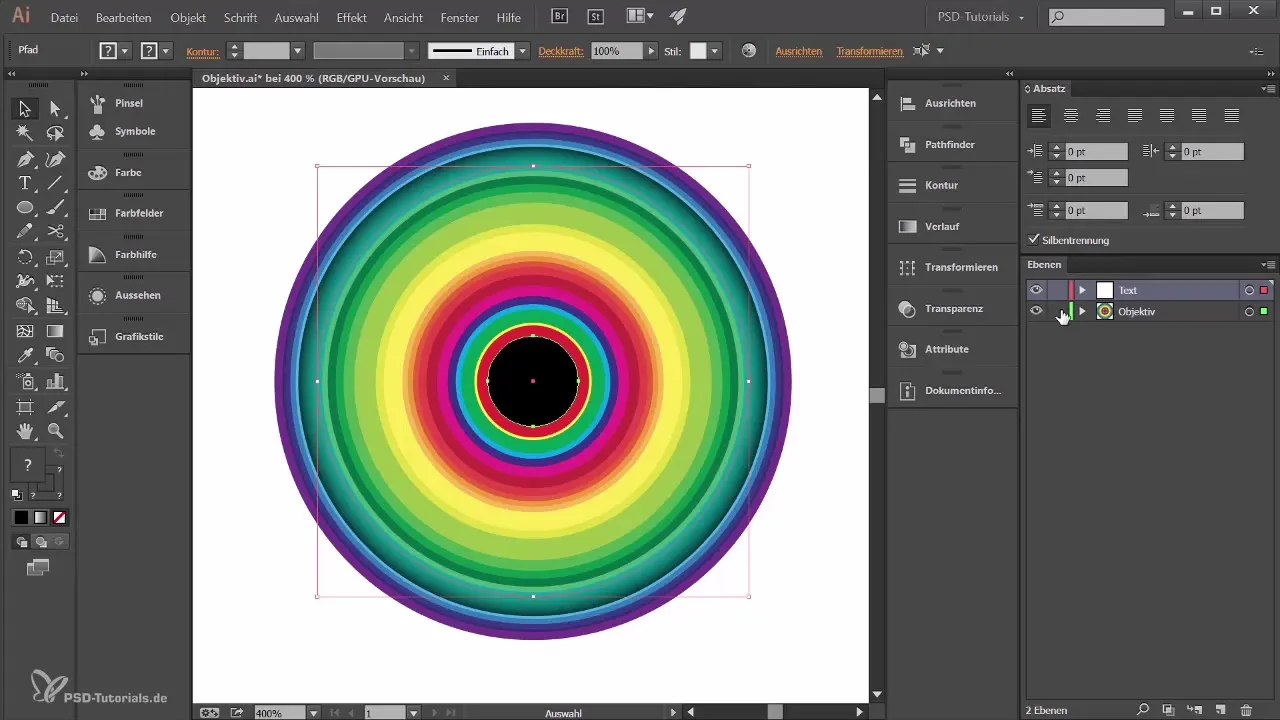Select the Direct Selection tool (white arrow)
1280x720 pixels.
(56, 108)
